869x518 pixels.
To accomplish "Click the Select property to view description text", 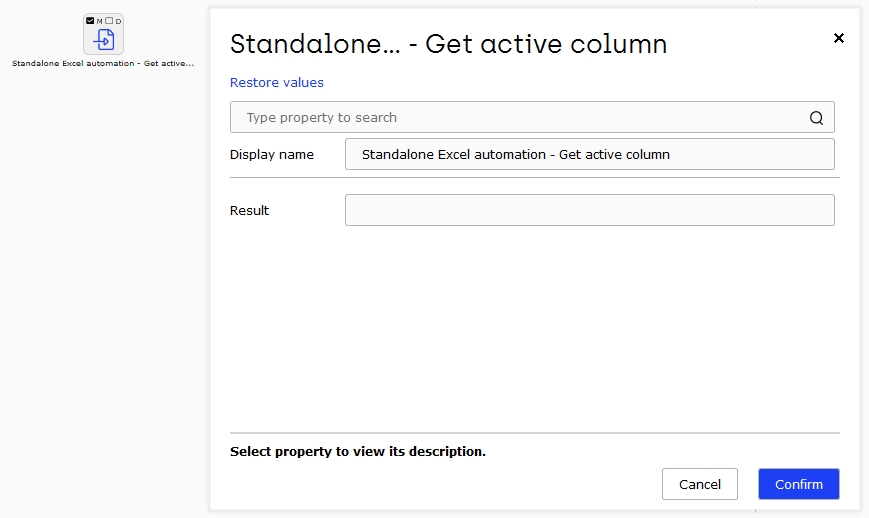I will (x=357, y=452).
